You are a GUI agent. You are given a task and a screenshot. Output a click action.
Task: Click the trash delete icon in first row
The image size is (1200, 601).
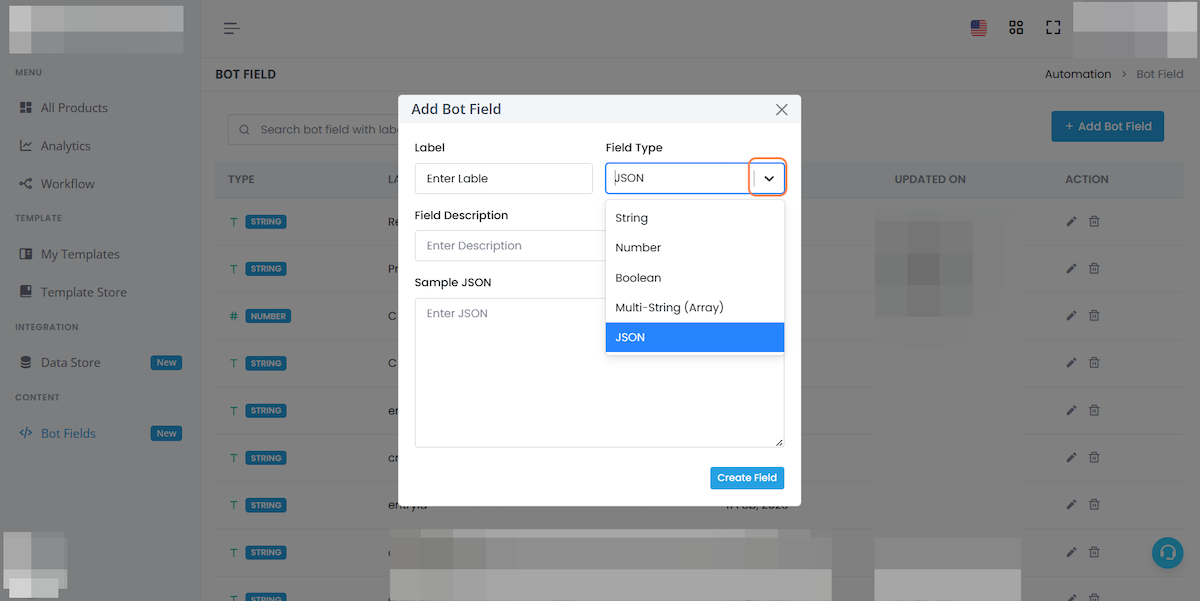coord(1094,221)
